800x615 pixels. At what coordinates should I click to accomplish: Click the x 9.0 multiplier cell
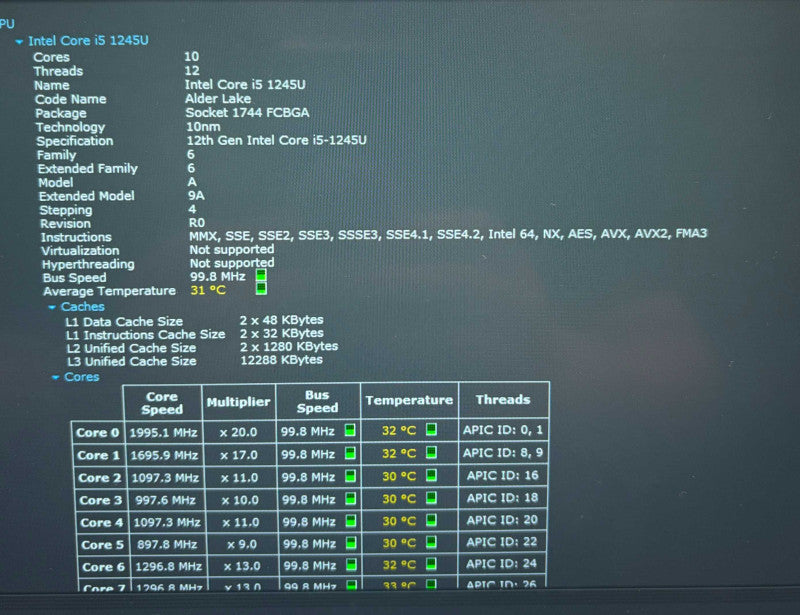242,545
